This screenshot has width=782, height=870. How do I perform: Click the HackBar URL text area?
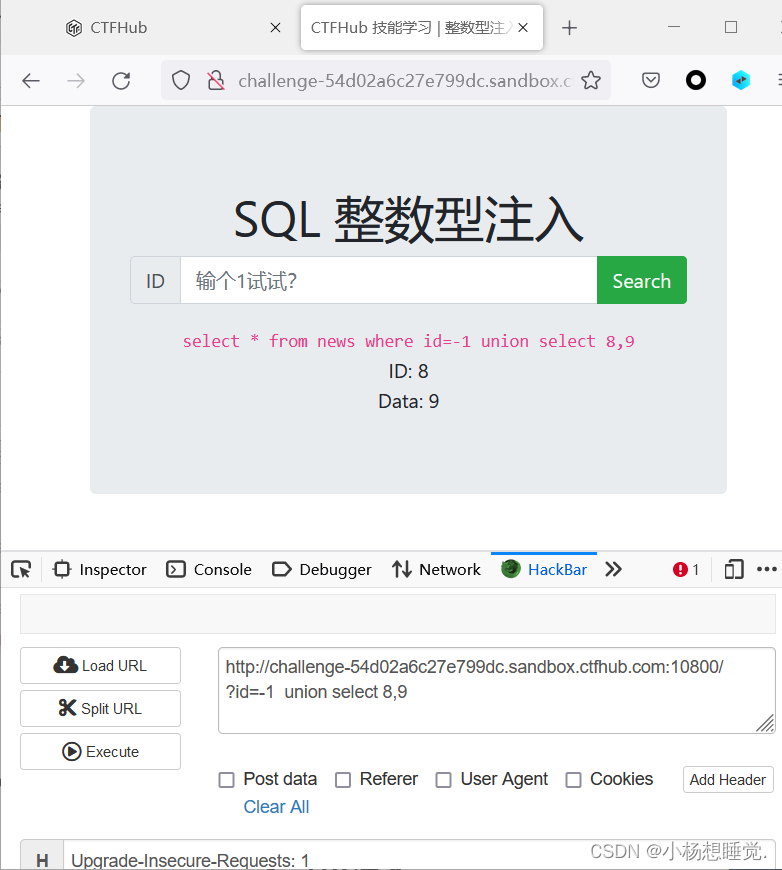497,690
